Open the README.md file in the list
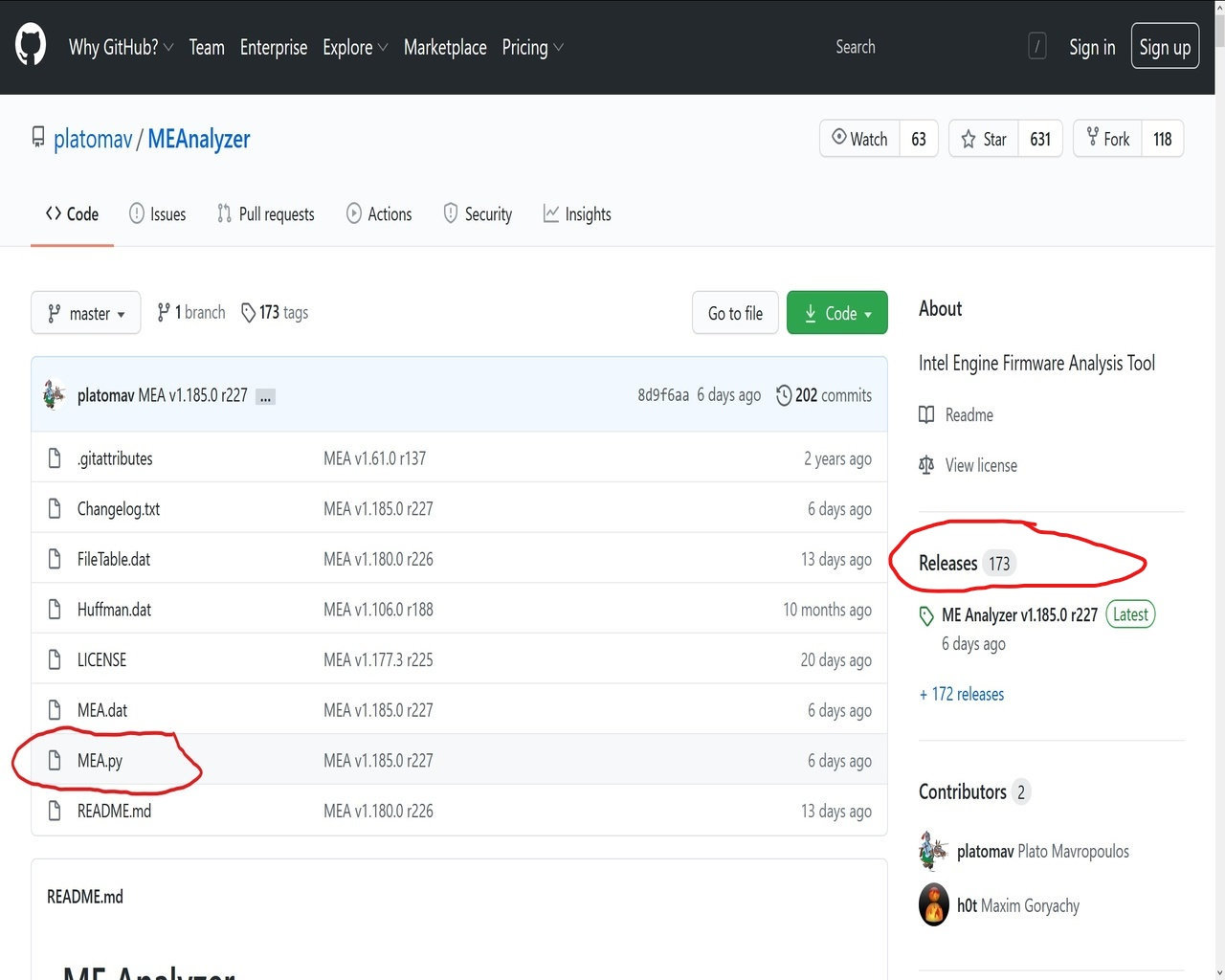 coord(114,811)
